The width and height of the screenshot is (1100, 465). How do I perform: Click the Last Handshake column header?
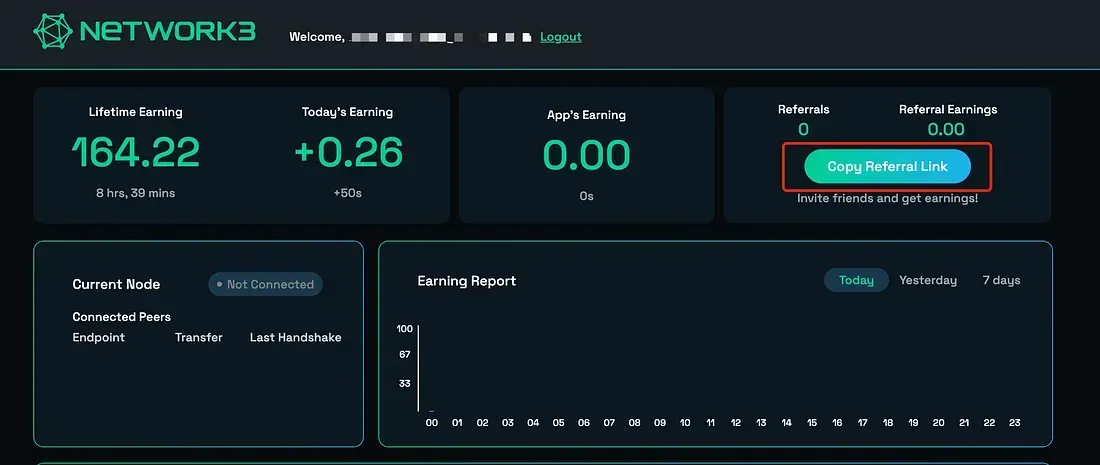pos(295,337)
